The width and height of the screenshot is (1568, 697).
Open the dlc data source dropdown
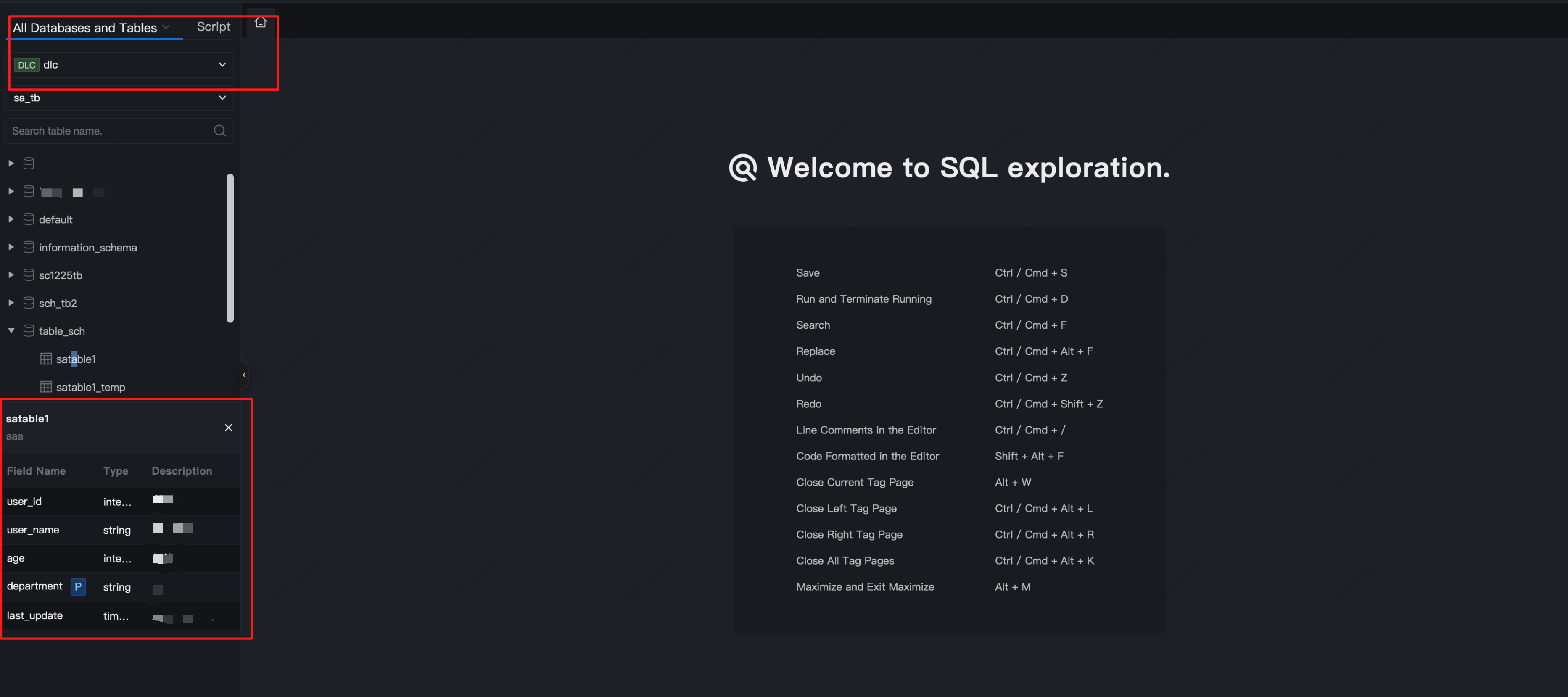click(x=222, y=64)
